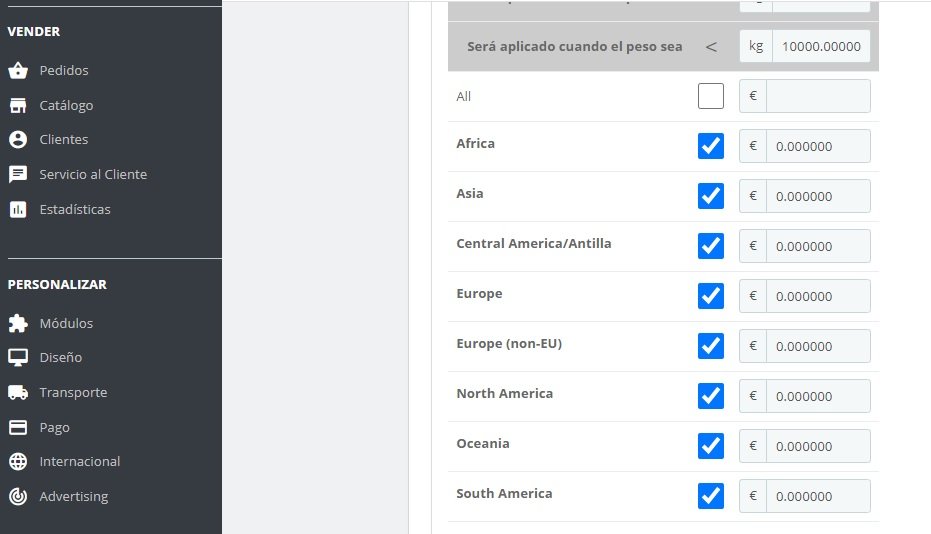Click the Asia price input field
The width and height of the screenshot is (931, 534).
point(818,196)
